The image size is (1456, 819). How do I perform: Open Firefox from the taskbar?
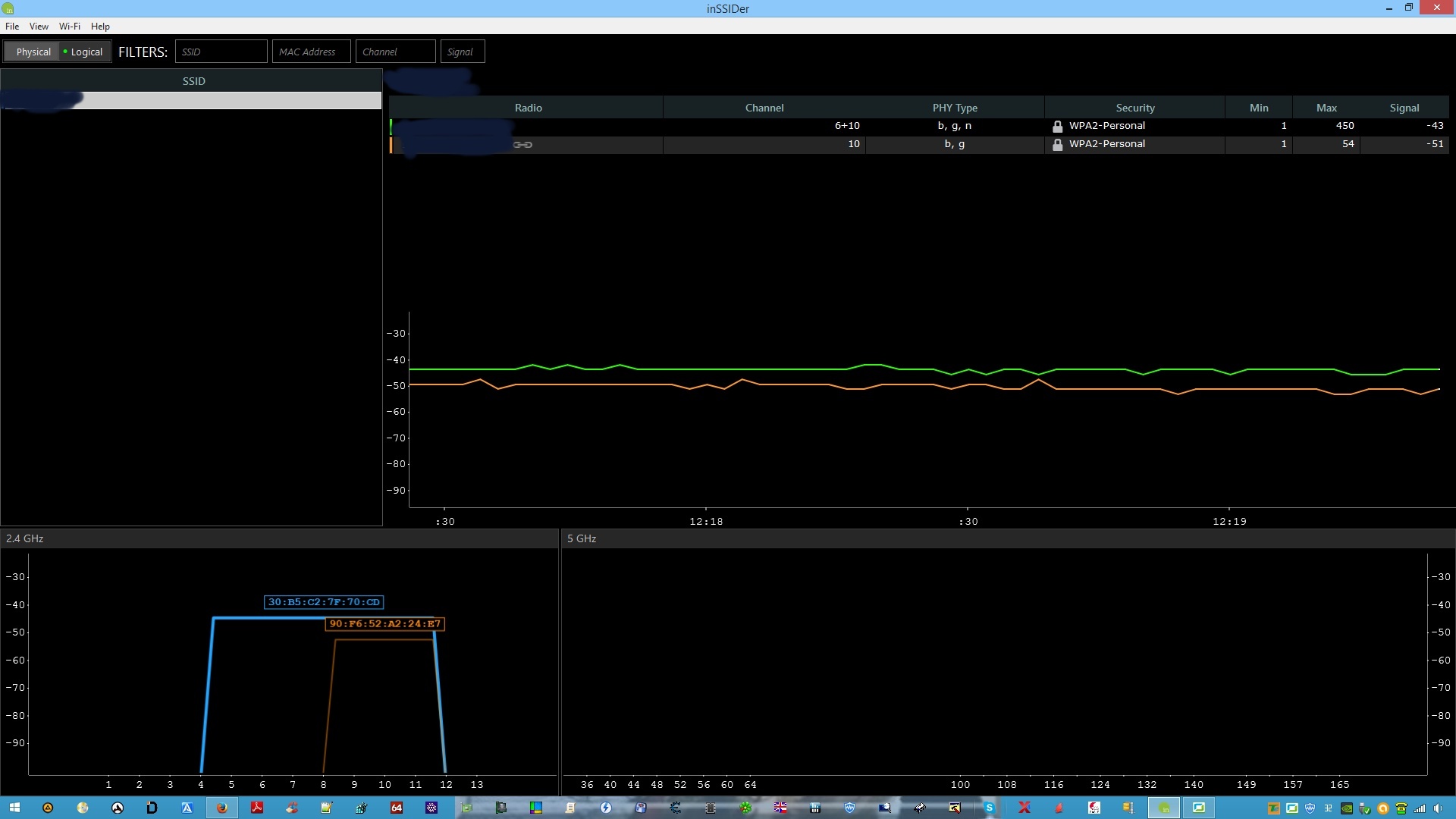coord(222,808)
